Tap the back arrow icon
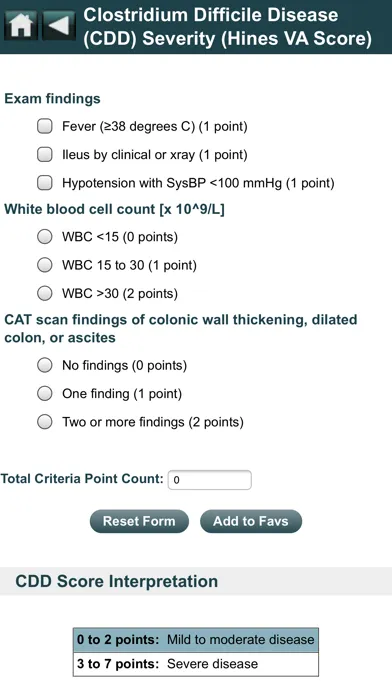Viewport: 392px width, 696px height. [x=59, y=26]
